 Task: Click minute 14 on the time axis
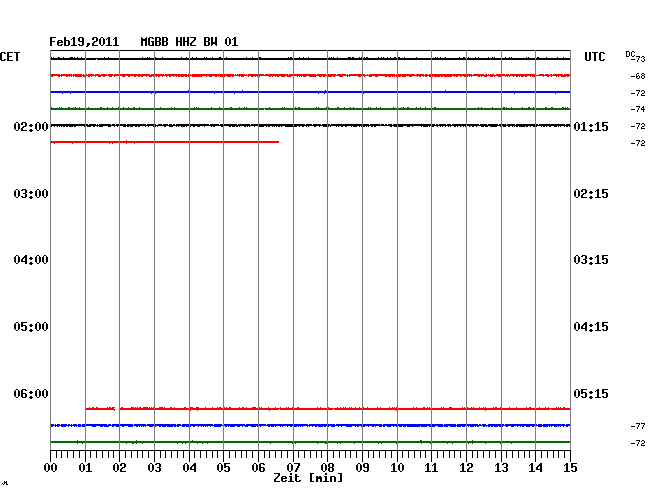[536, 468]
